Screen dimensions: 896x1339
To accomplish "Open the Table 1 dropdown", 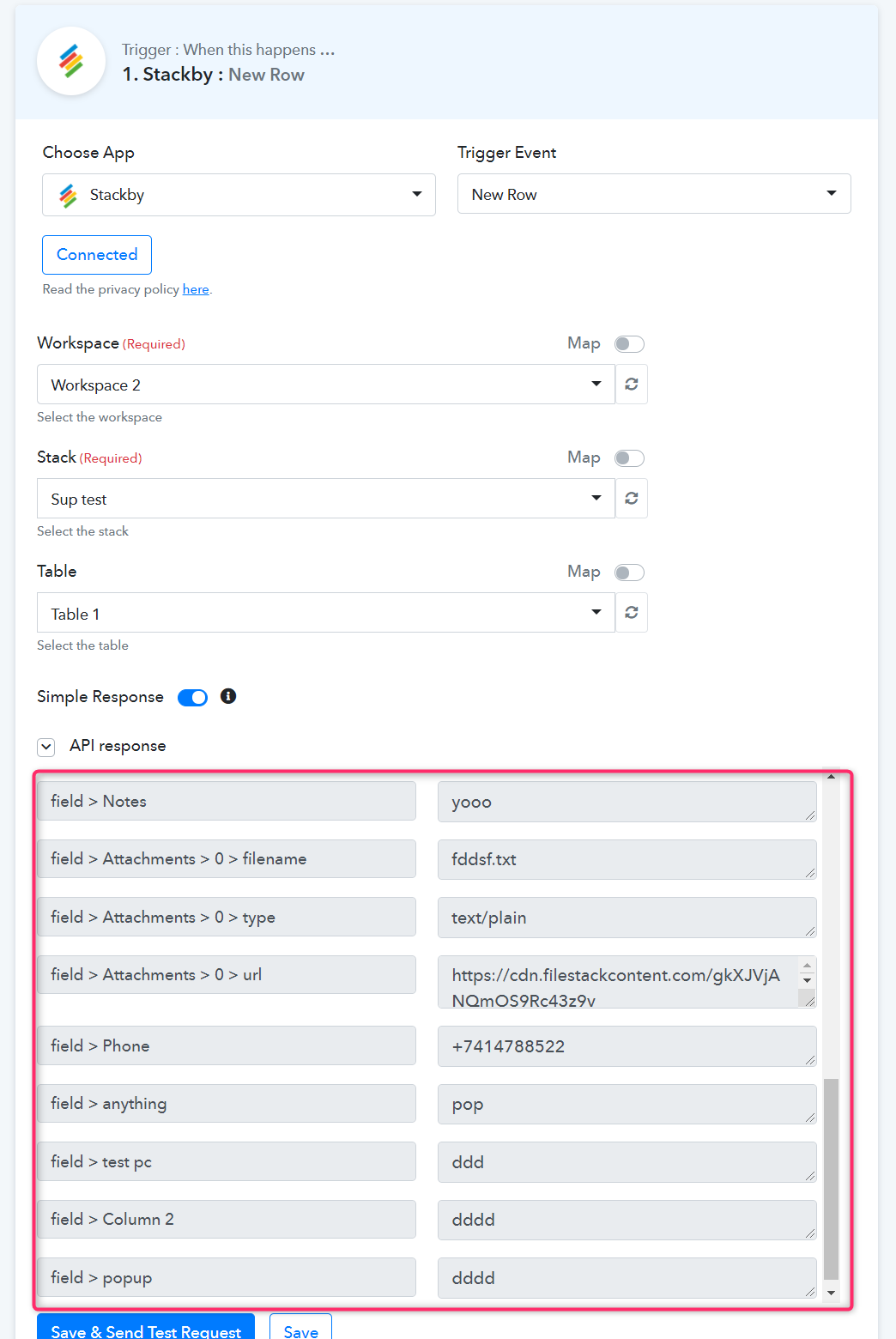I will point(326,612).
